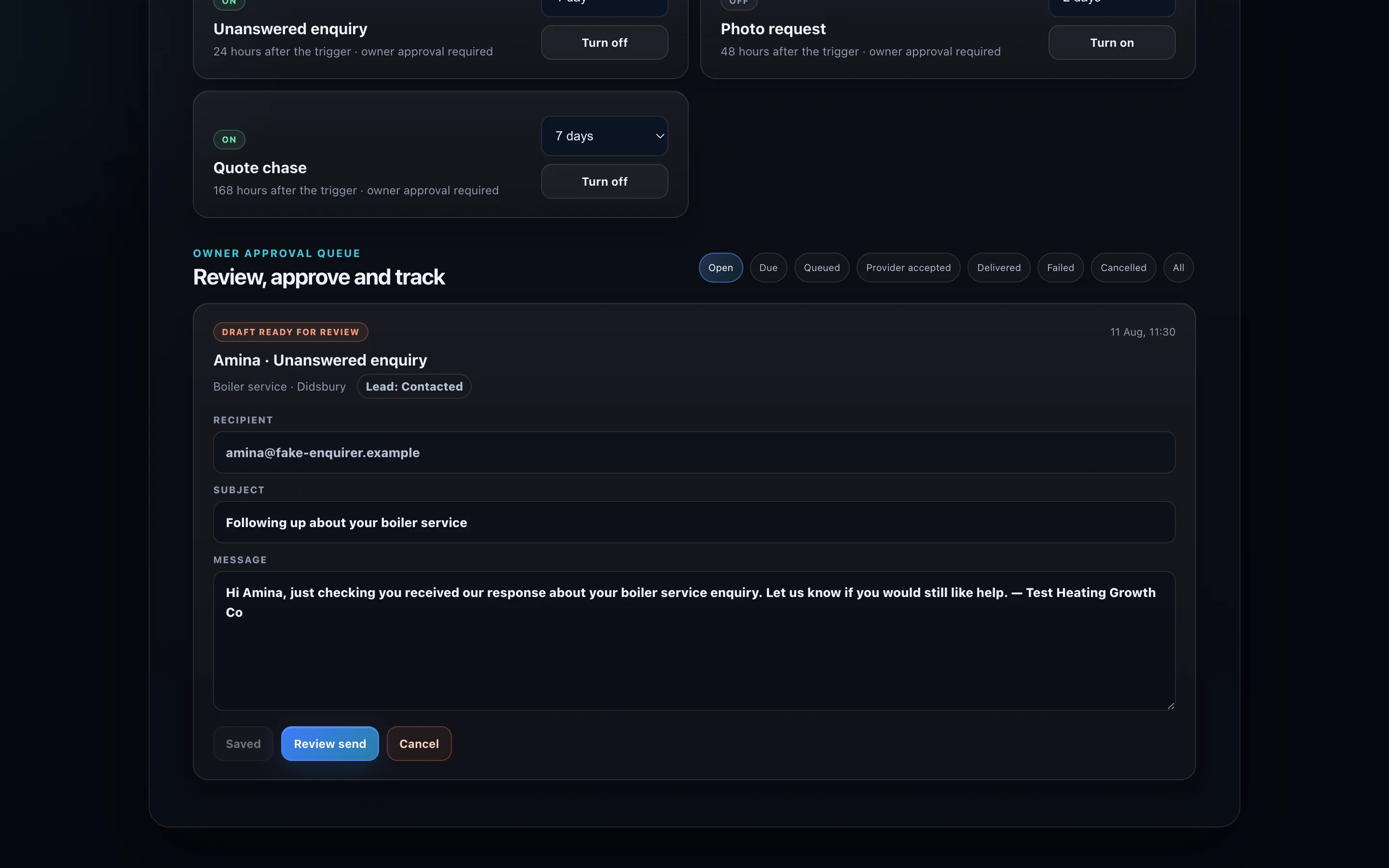The width and height of the screenshot is (1389, 868).
Task: Click the Photo request heading
Action: click(x=773, y=29)
